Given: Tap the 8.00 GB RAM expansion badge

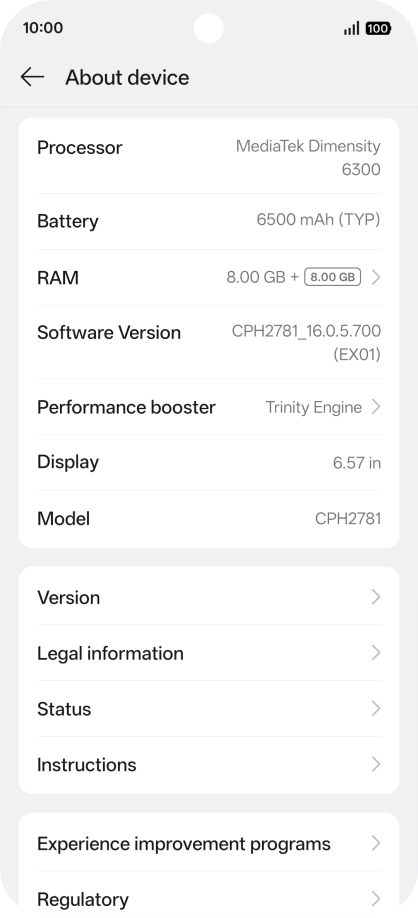Looking at the screenshot, I should click(x=333, y=277).
